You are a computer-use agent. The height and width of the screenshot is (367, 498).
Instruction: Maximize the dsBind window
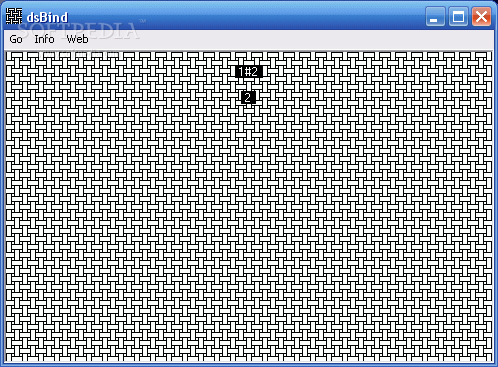coord(458,16)
